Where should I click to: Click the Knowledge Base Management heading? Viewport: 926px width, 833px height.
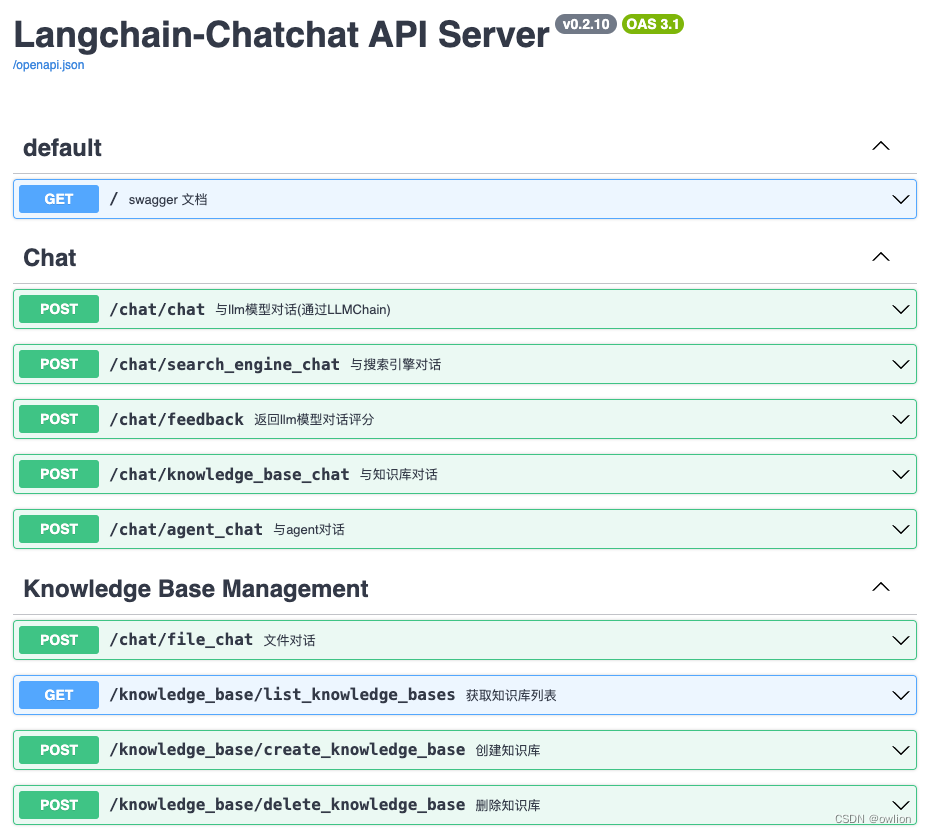click(195, 589)
